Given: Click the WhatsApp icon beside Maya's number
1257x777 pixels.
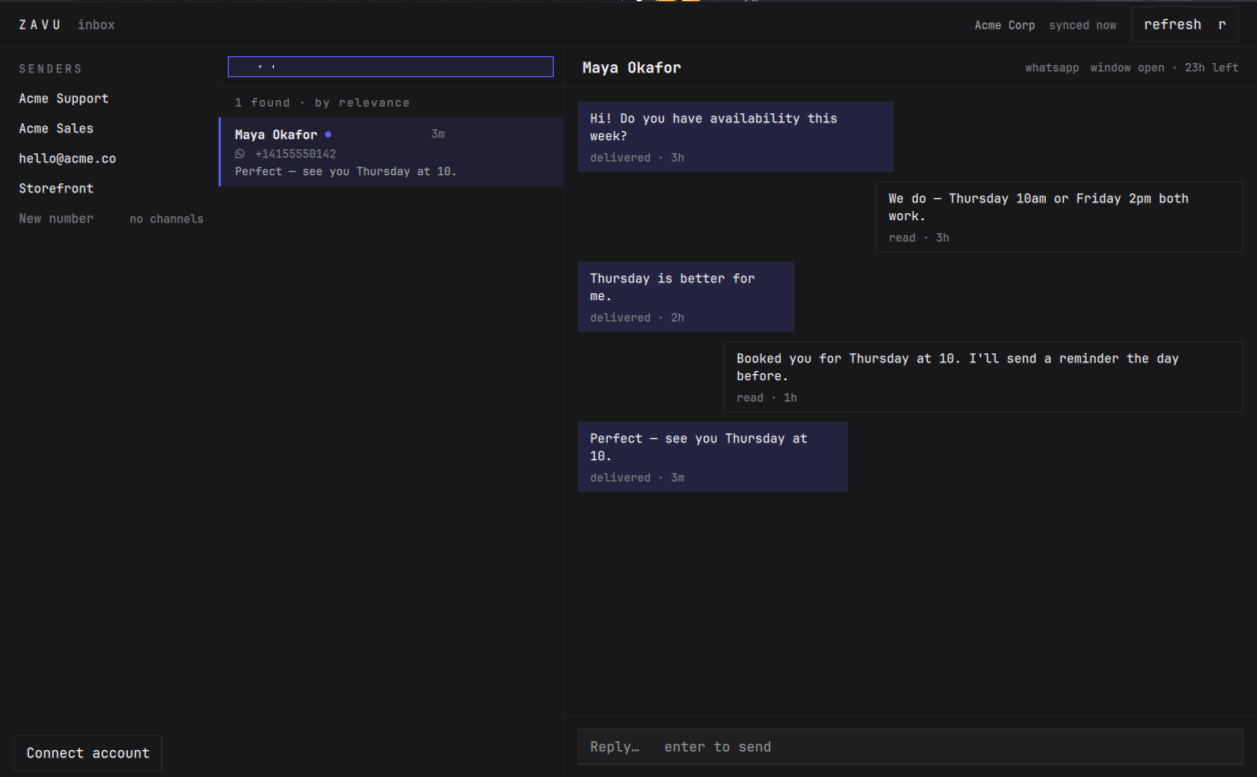Looking at the screenshot, I should pos(240,154).
